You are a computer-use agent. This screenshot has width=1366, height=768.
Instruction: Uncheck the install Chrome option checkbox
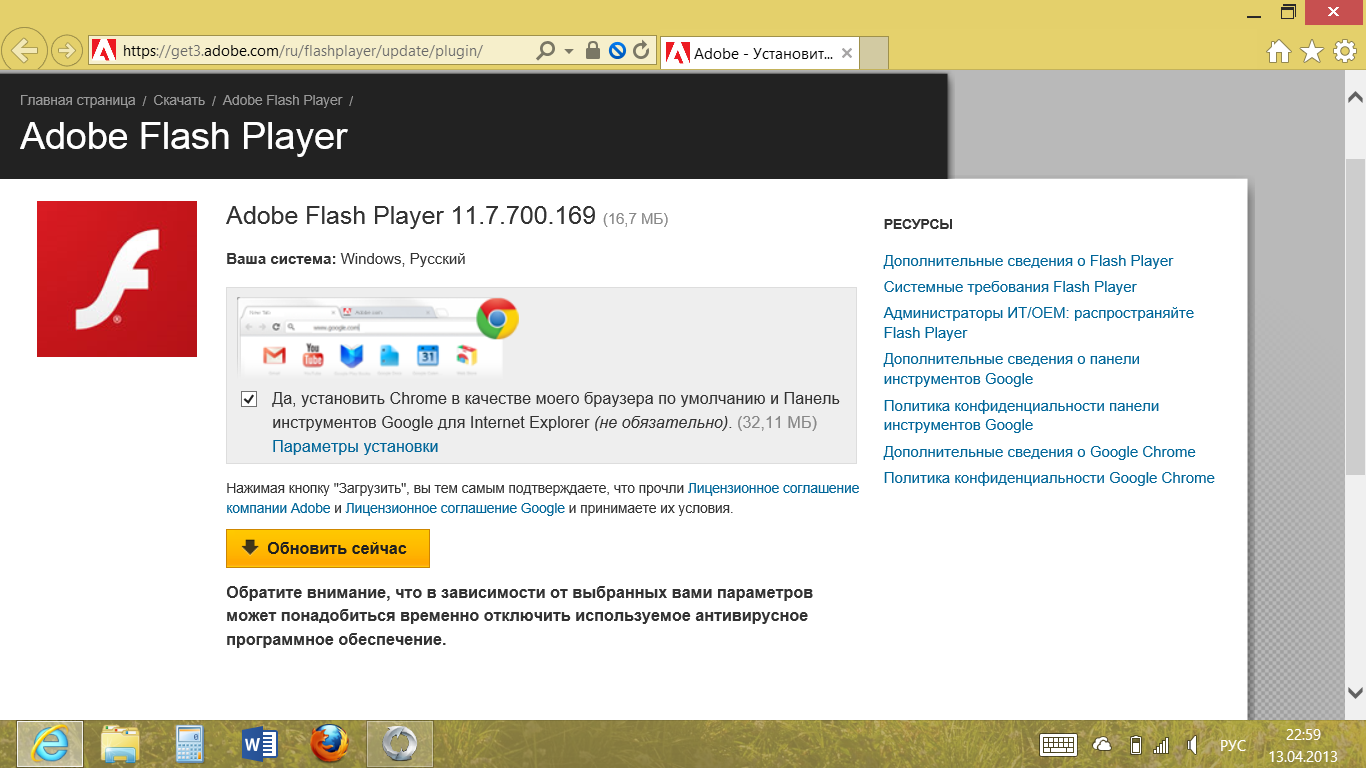(249, 399)
